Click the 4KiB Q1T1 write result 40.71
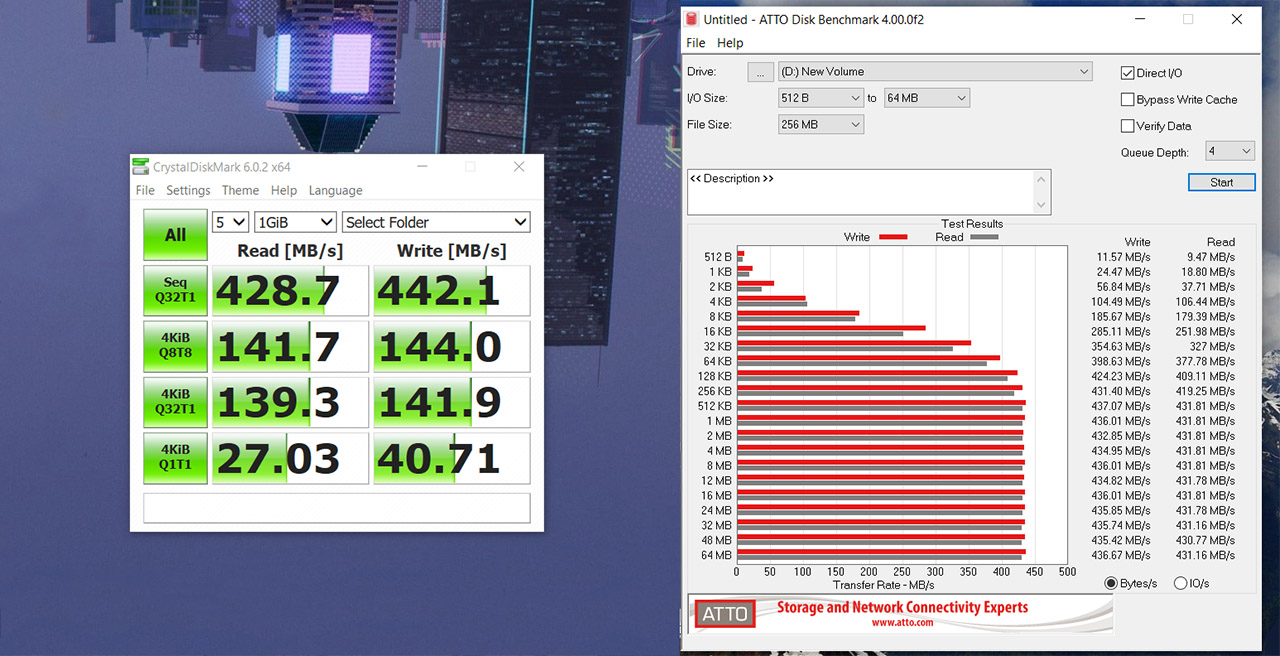Screen dimensions: 1280x656 452,459
